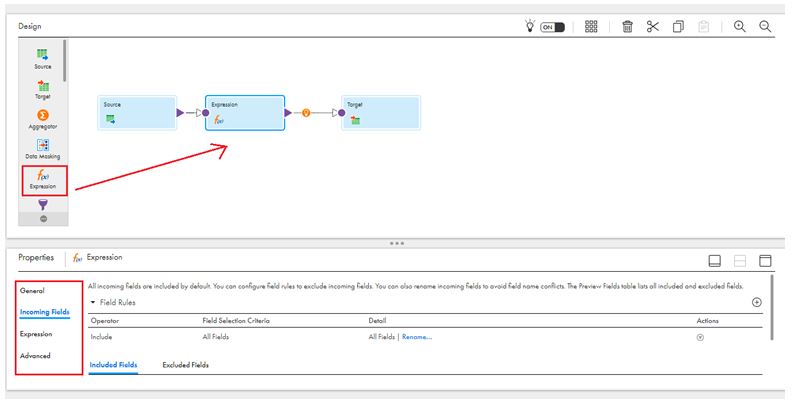This screenshot has width=797, height=405.
Task: Cut selection using scissors icon
Action: 653,26
